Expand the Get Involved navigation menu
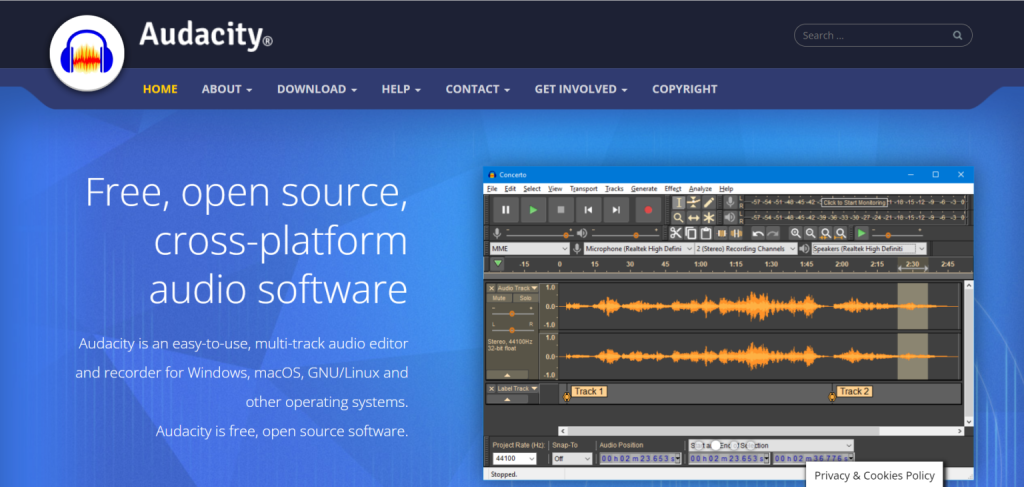This screenshot has width=1024, height=487. (581, 89)
